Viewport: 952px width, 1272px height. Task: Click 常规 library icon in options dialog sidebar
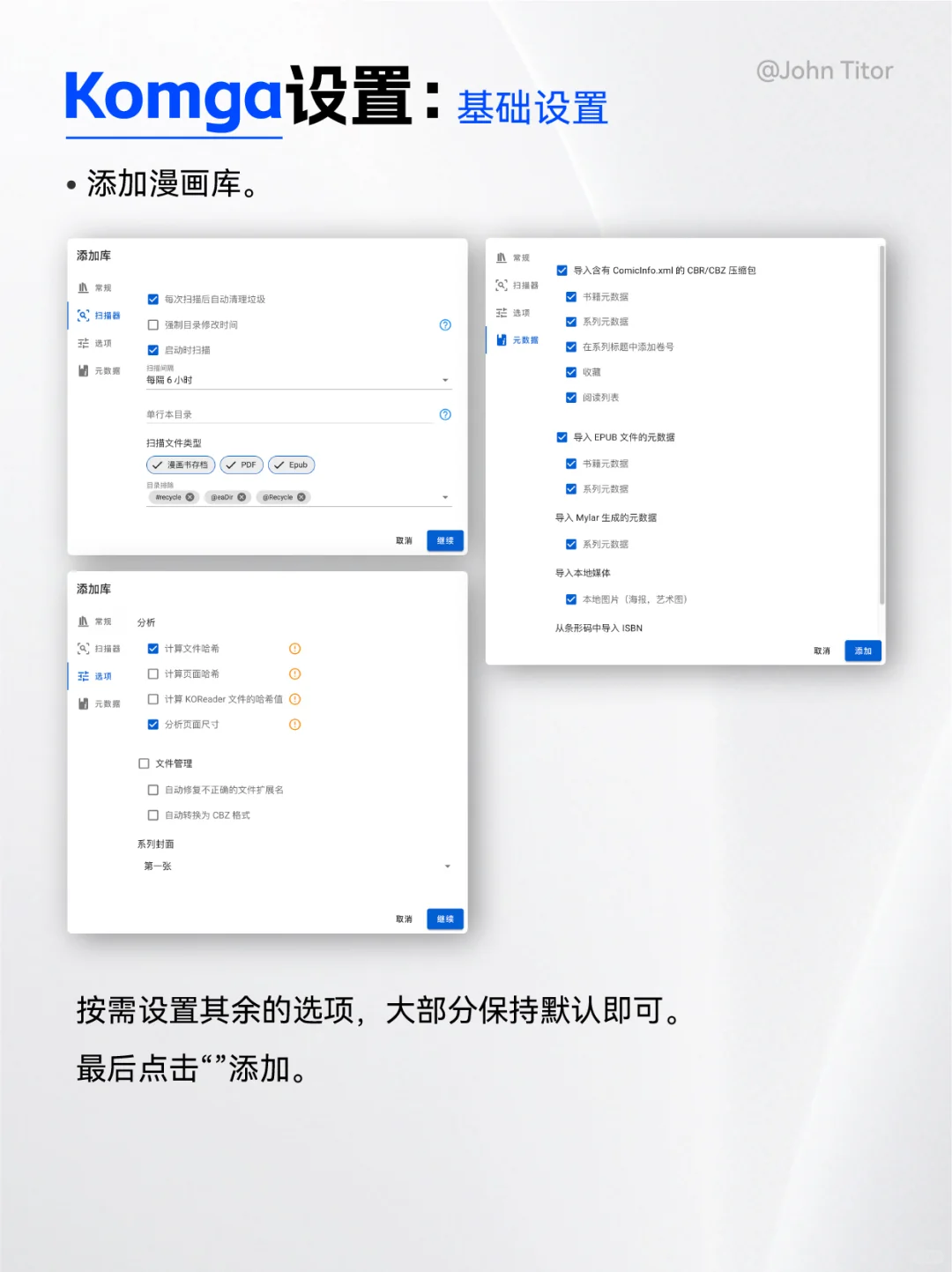pyautogui.click(x=83, y=621)
